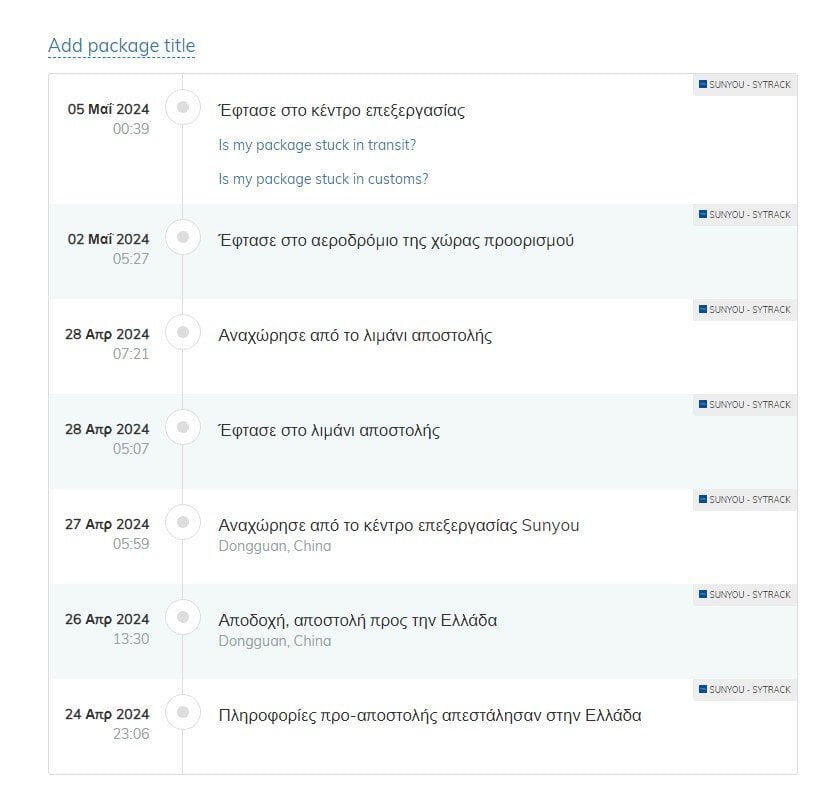Click Sunyou carrier badge on 27 Απρ entry
The width and height of the screenshot is (815, 790).
744,499
